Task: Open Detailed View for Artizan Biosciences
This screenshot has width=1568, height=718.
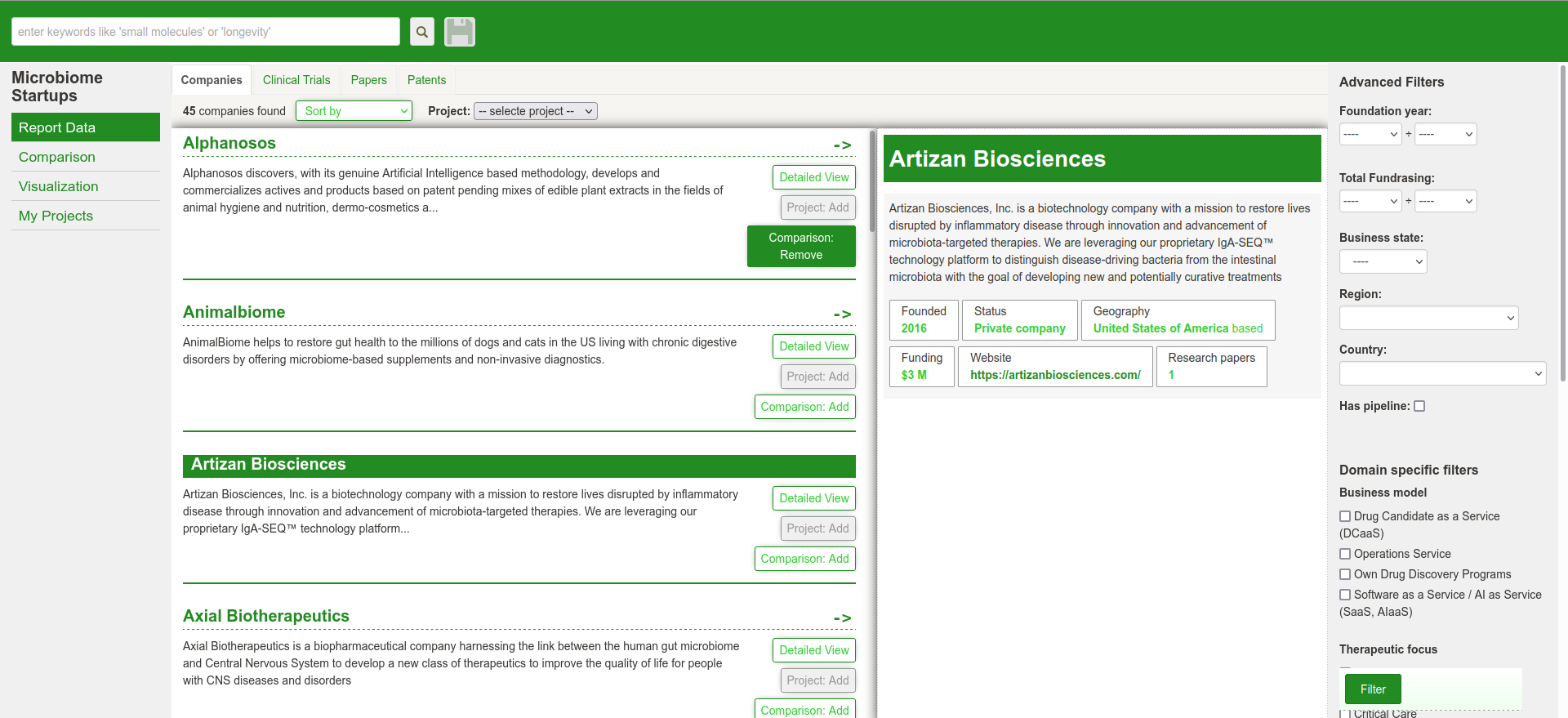Action: (x=814, y=498)
